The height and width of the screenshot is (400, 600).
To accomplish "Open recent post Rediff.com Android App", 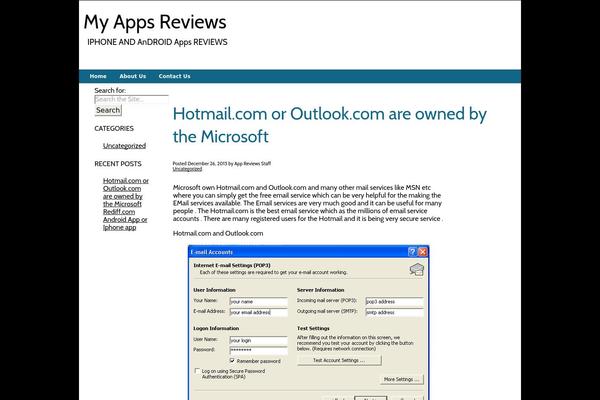I will point(125,219).
